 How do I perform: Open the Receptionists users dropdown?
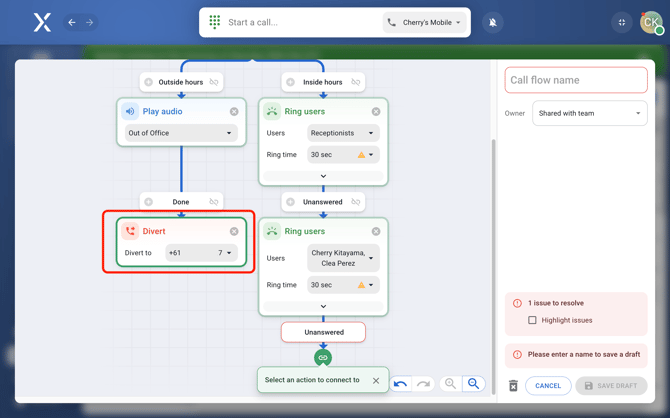tap(342, 133)
